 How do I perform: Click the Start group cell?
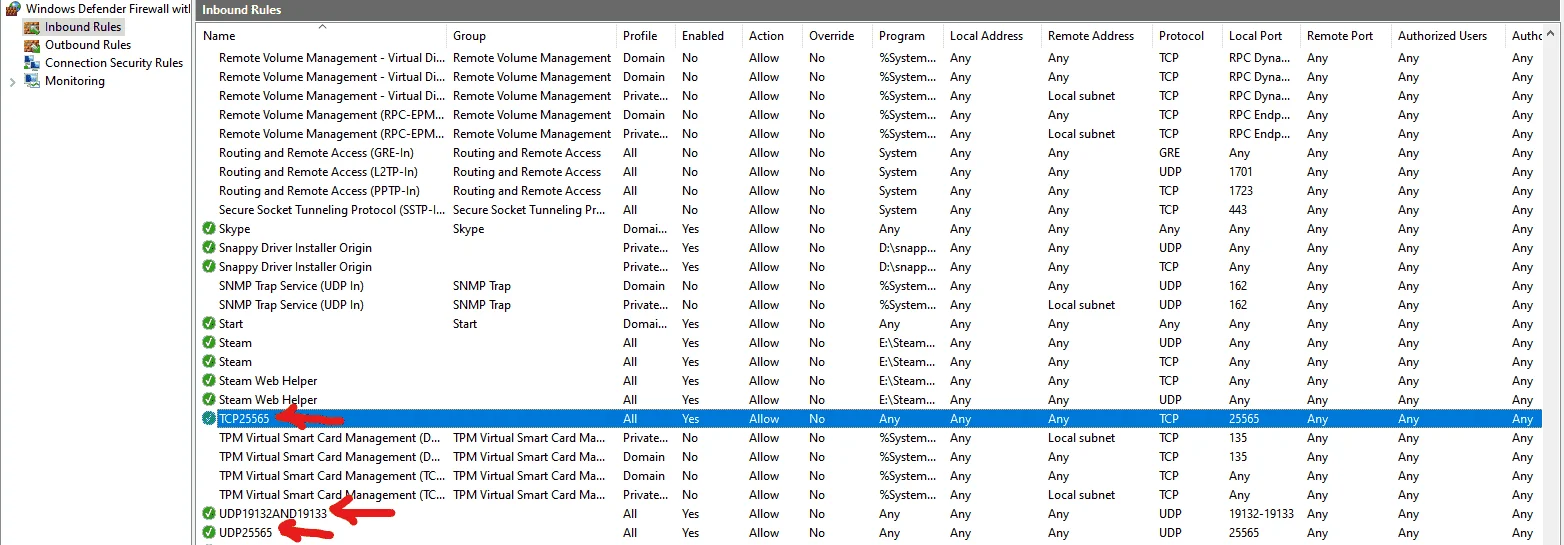click(x=465, y=324)
